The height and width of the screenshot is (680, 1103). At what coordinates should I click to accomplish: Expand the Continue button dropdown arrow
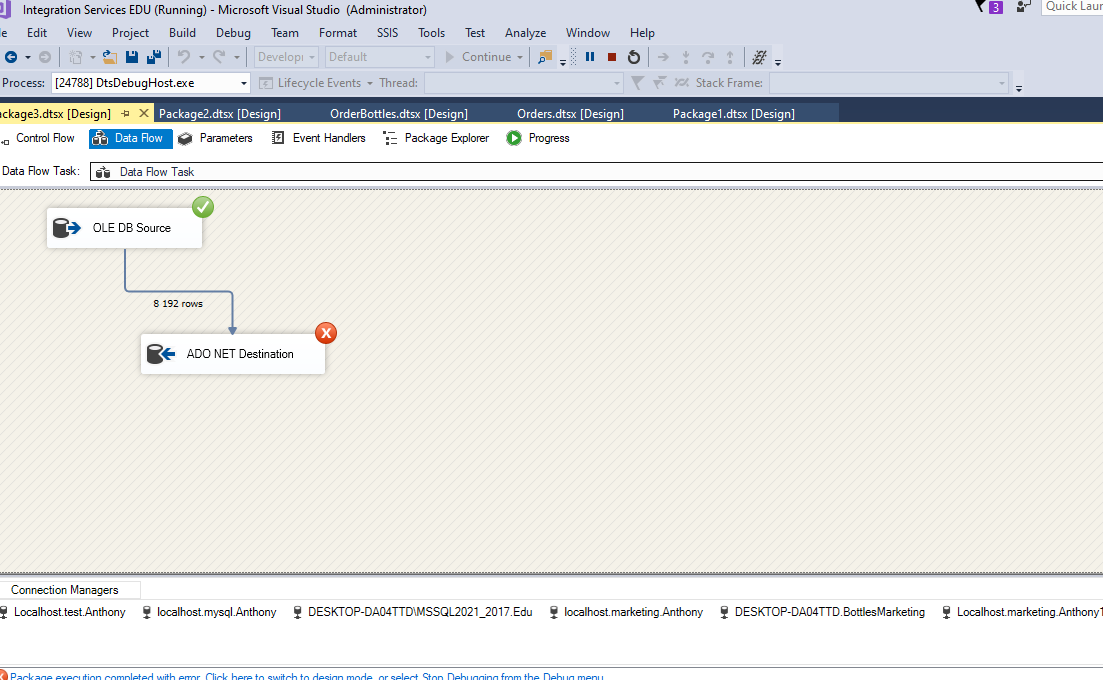pyautogui.click(x=520, y=57)
